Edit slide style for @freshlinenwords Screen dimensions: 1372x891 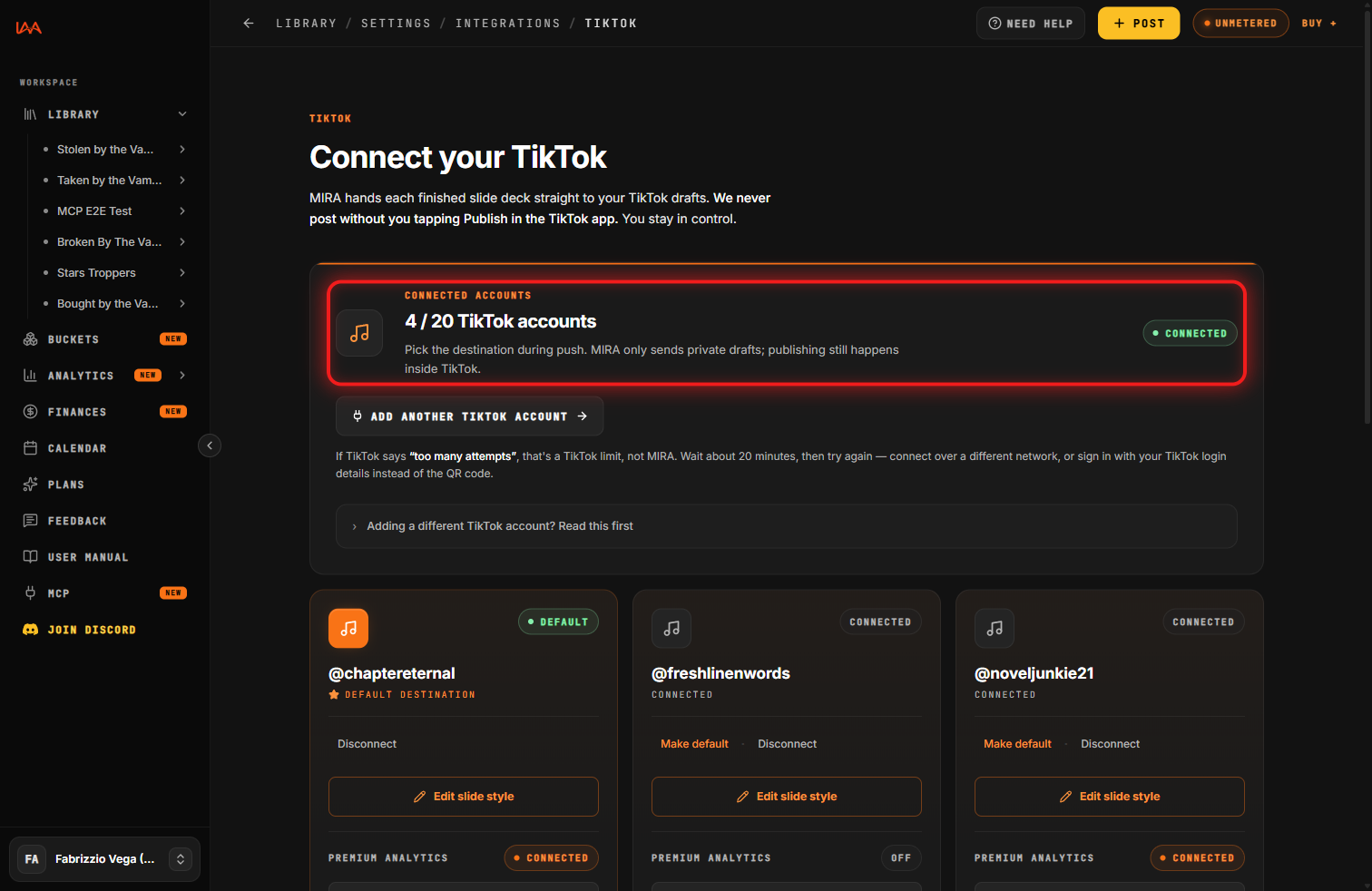pyautogui.click(x=787, y=797)
